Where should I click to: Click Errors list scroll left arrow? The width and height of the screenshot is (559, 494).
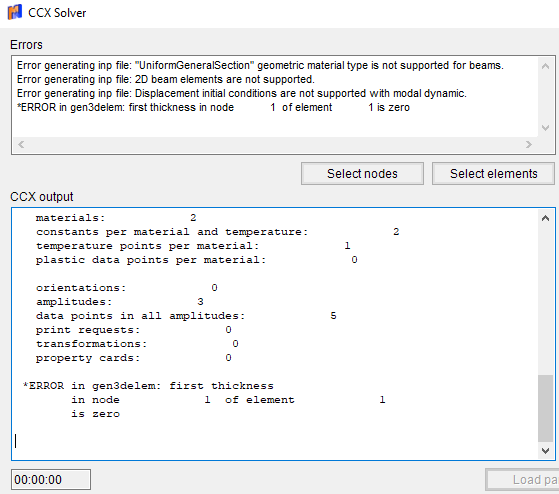pyautogui.click(x=21, y=144)
